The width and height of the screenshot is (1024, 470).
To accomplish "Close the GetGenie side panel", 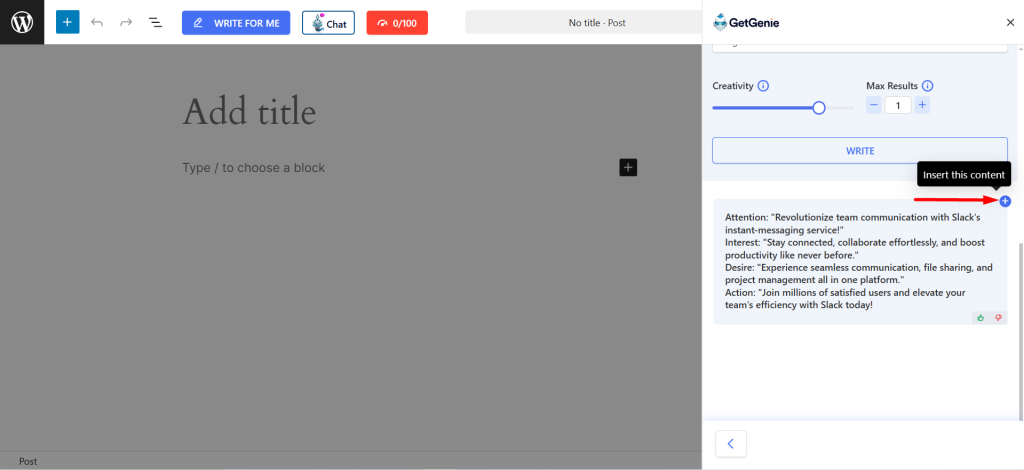I will [x=1010, y=22].
